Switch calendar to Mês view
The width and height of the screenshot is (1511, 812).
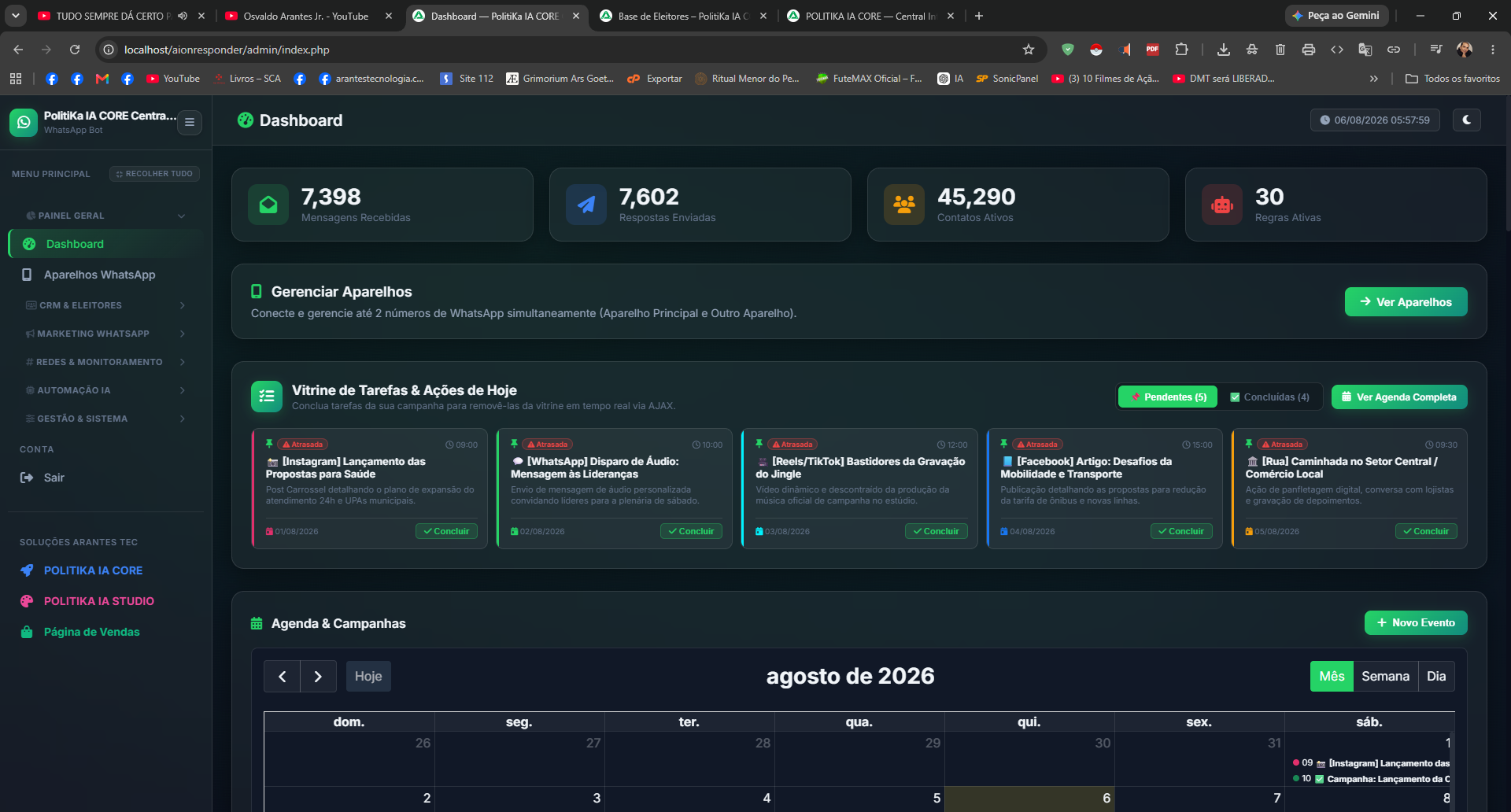[1332, 677]
